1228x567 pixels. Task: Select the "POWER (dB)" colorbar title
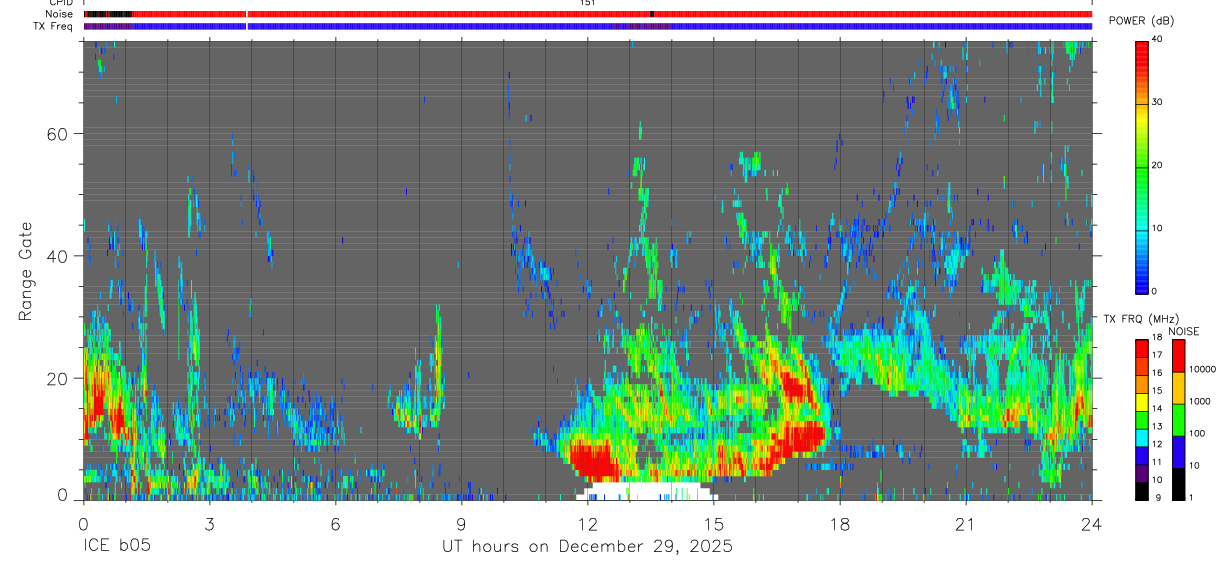tap(1143, 21)
